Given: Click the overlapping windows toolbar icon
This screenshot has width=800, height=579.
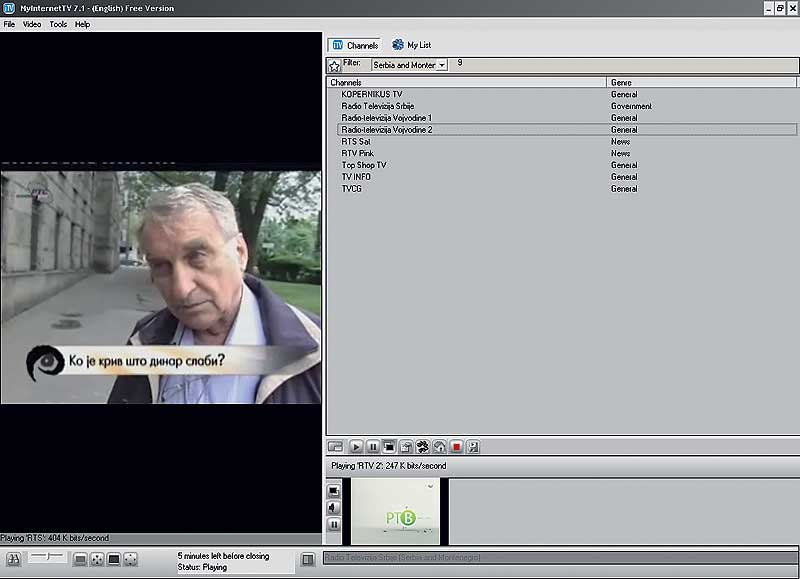Looking at the screenshot, I should tap(389, 447).
